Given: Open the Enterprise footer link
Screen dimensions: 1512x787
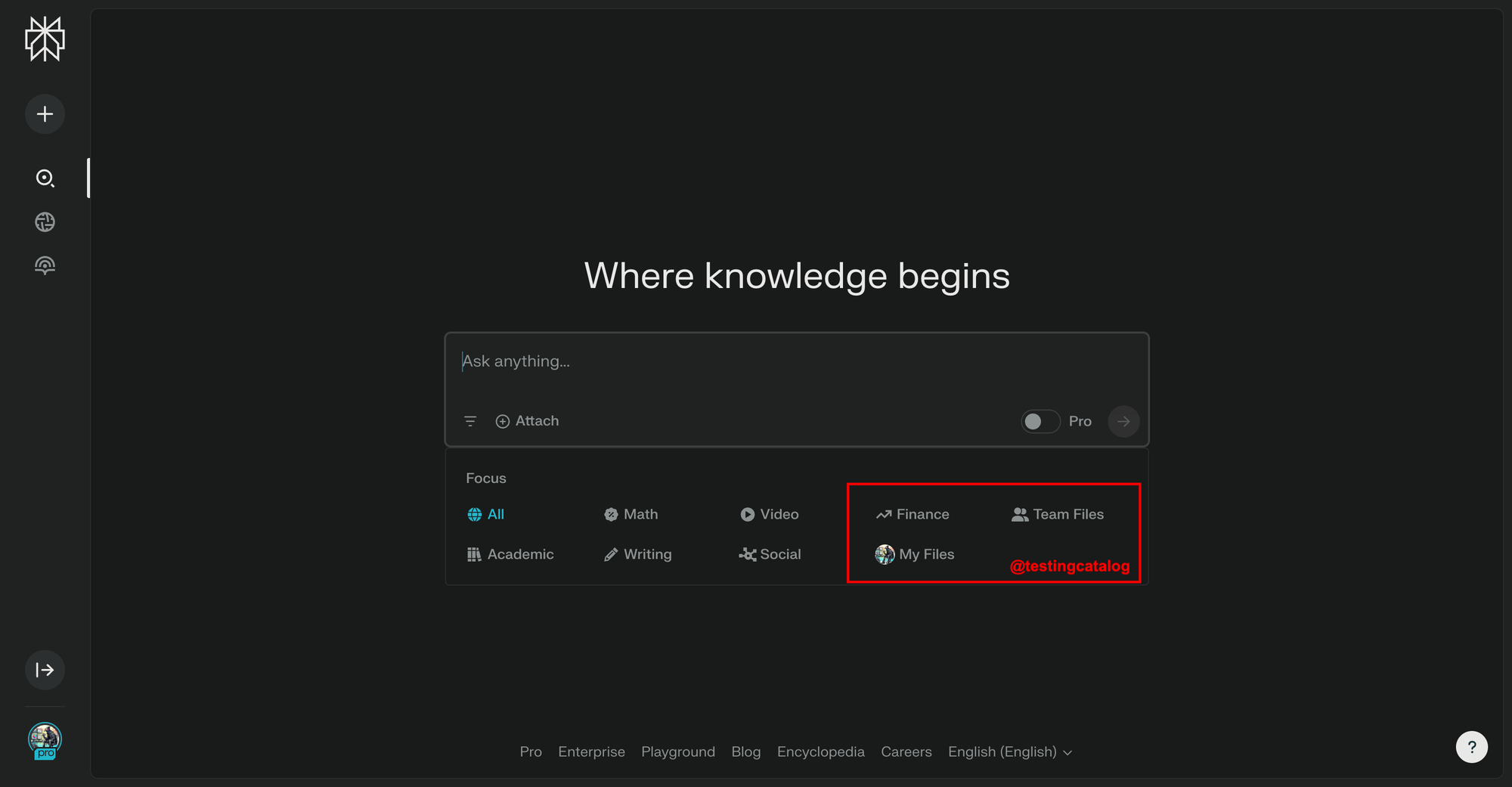Looking at the screenshot, I should pyautogui.click(x=591, y=751).
